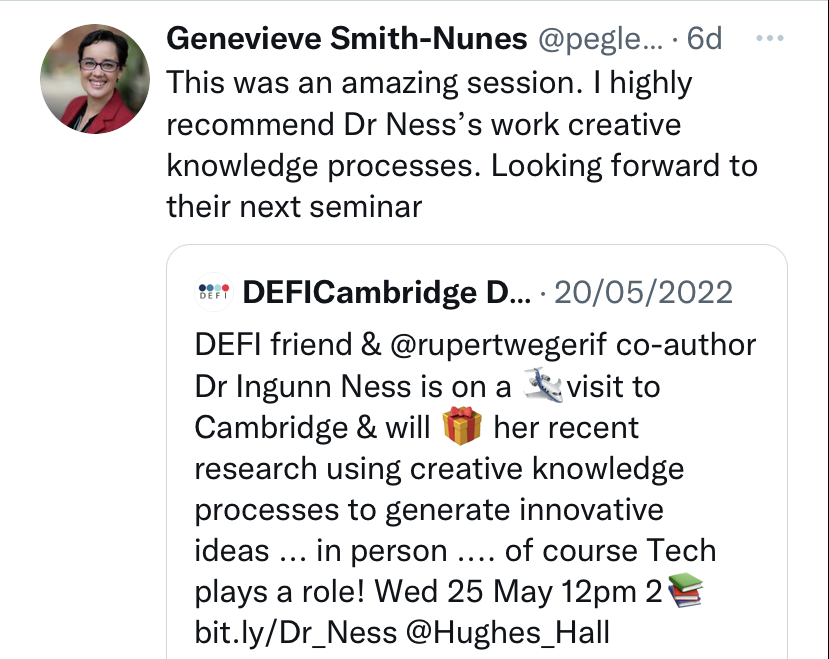Click the "recommend Dr Ness's work creative" line

click(424, 124)
